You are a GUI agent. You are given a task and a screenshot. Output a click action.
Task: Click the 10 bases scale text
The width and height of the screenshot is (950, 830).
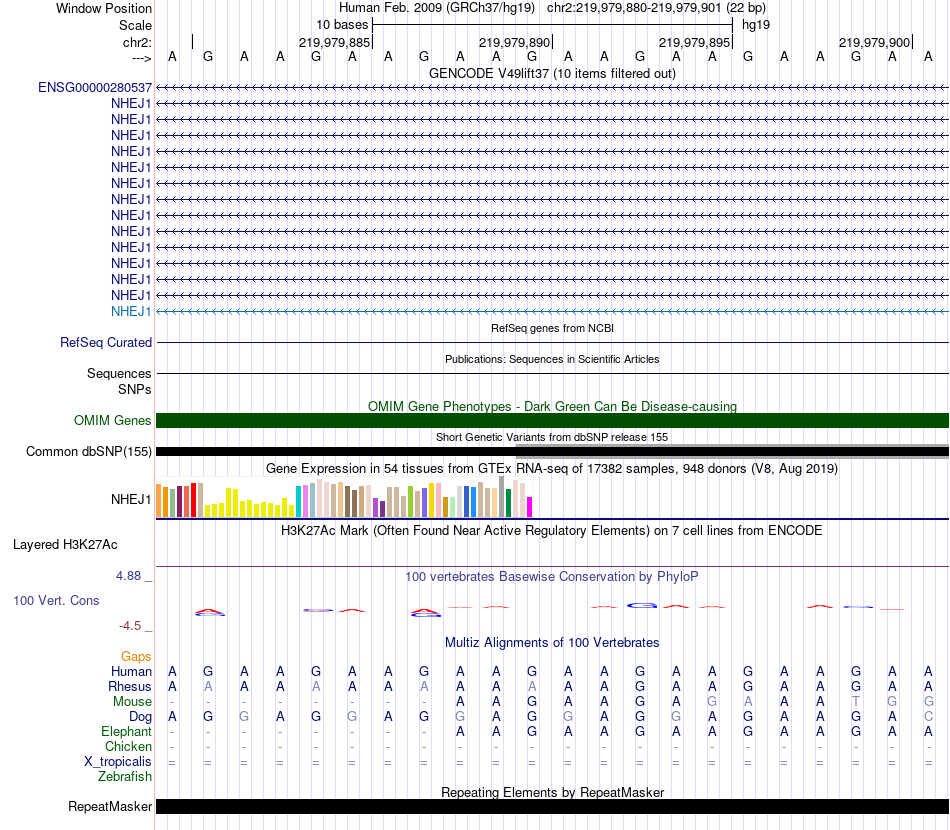coord(342,25)
